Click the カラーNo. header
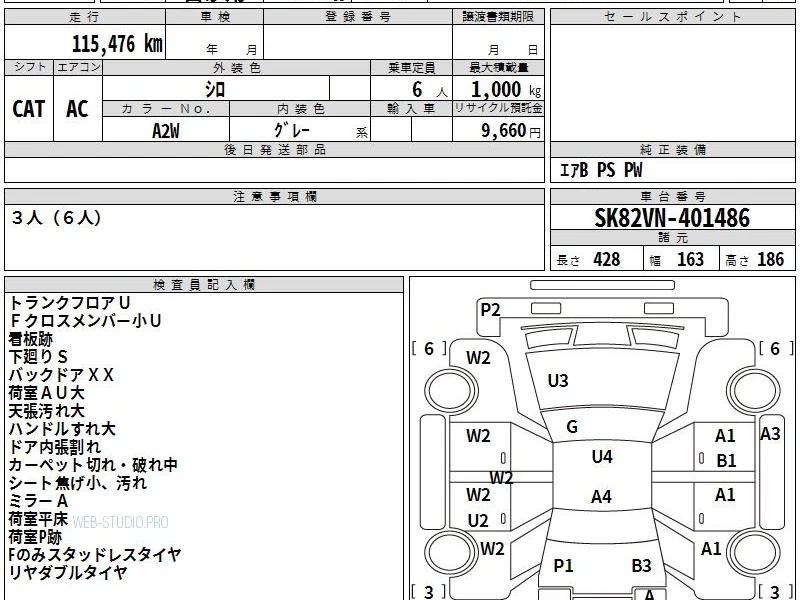This screenshot has height=600, width=800. [166, 109]
